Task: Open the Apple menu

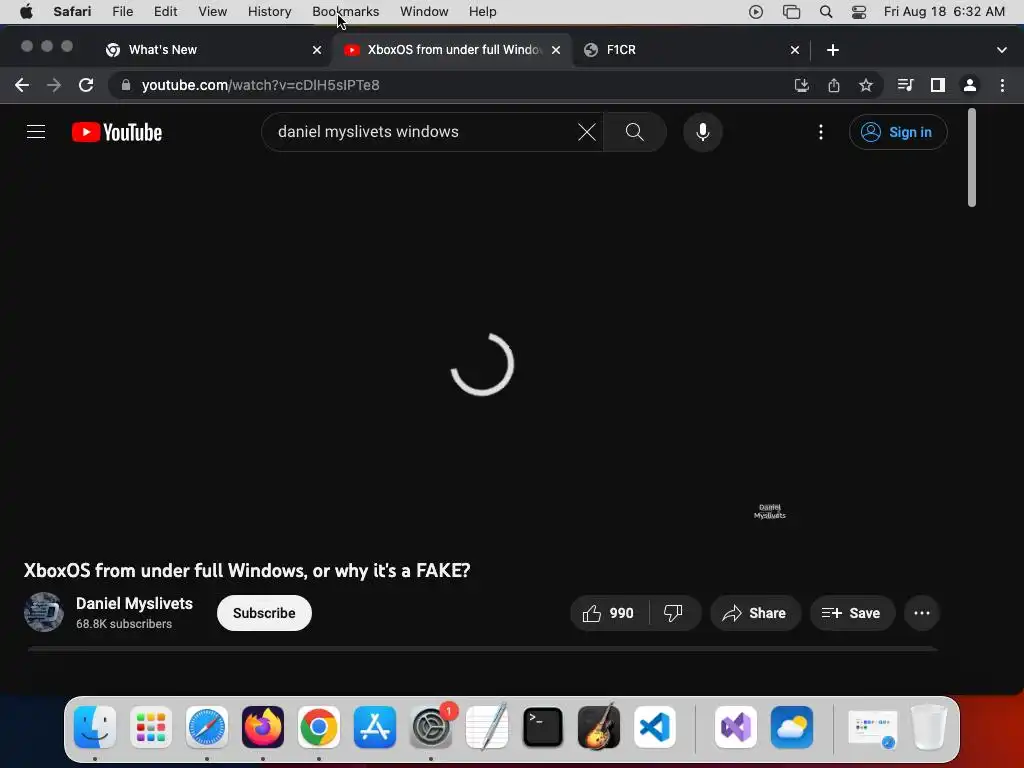Action: point(26,12)
